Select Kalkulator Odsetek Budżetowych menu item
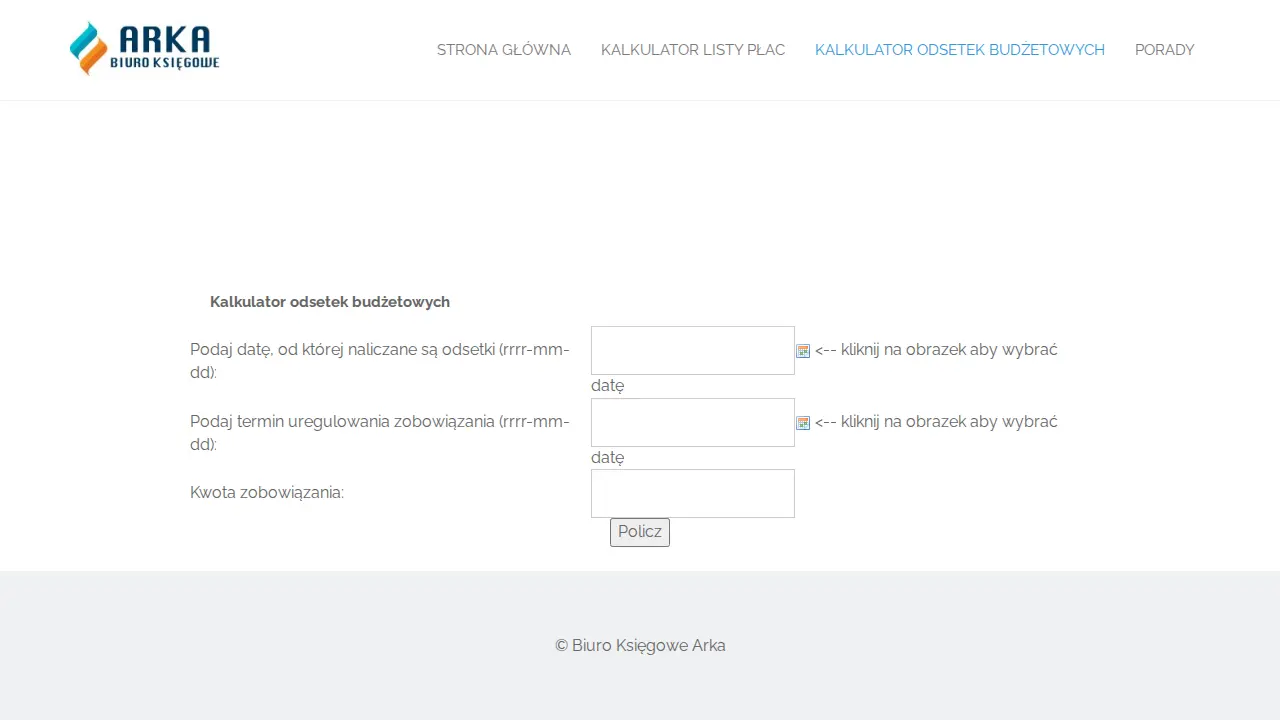 click(x=960, y=50)
